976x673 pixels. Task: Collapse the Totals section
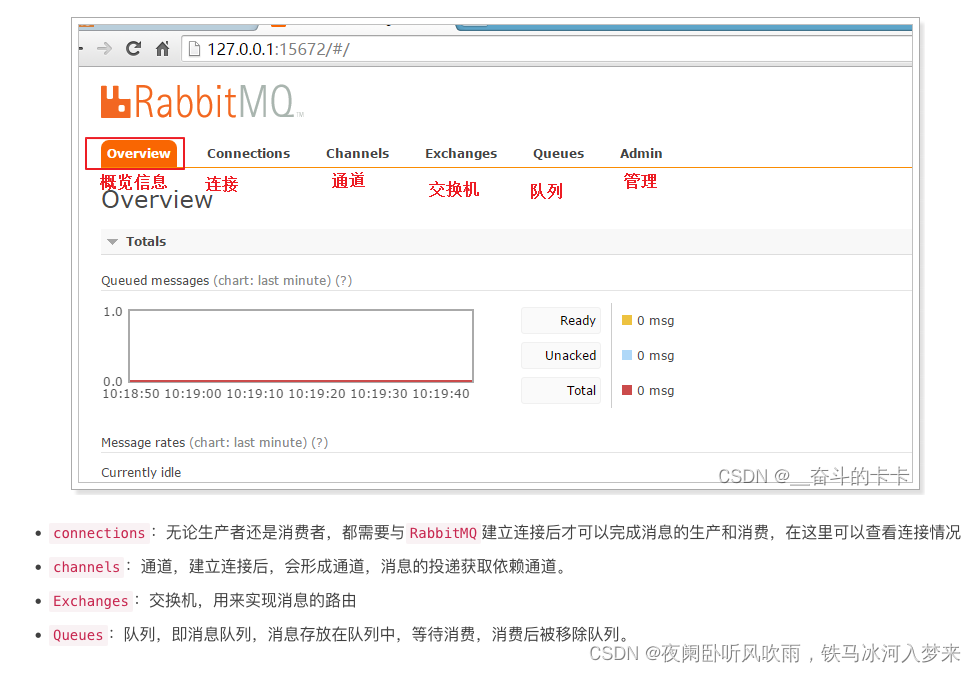(112, 241)
